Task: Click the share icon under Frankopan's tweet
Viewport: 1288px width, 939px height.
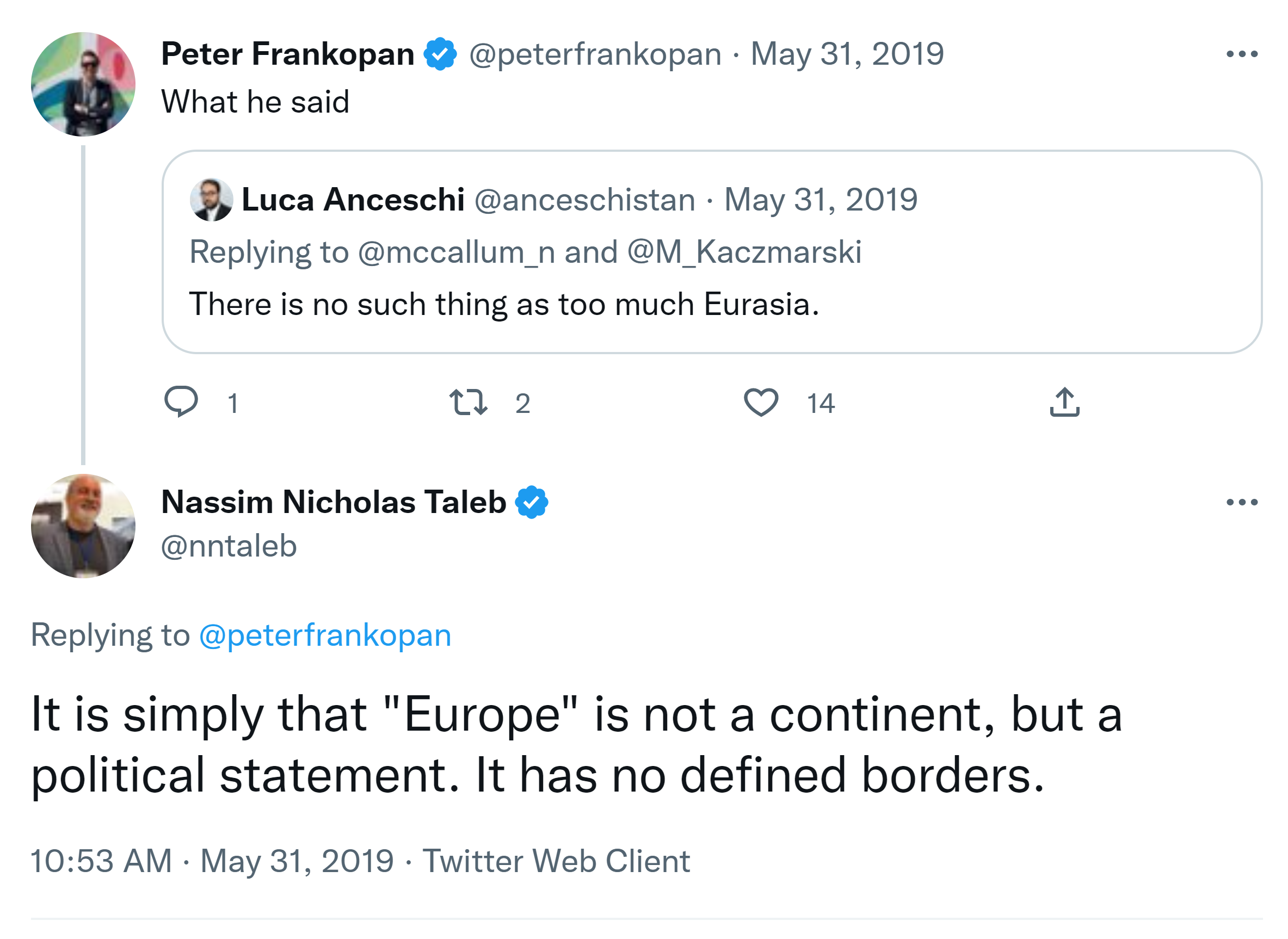Action: tap(1064, 402)
